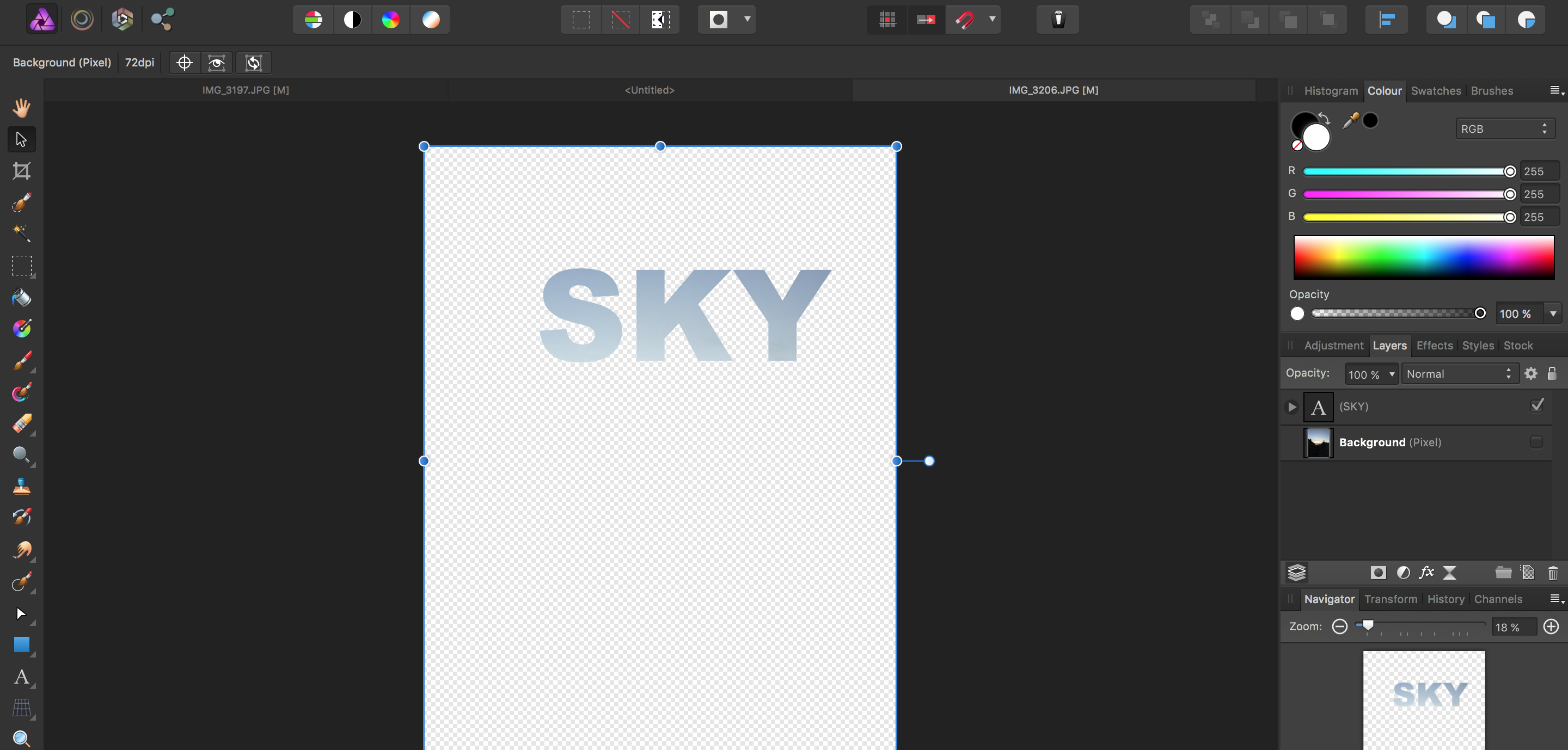Screen dimensions: 1568x750
Task: Delete layer with the trash button
Action: (1553, 573)
